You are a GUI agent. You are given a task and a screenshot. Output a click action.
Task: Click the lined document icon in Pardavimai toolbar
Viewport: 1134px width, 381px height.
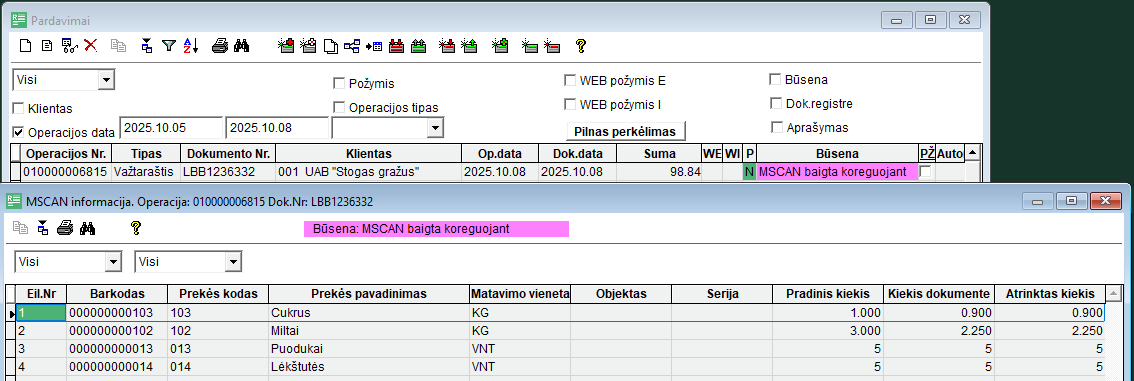tap(47, 46)
